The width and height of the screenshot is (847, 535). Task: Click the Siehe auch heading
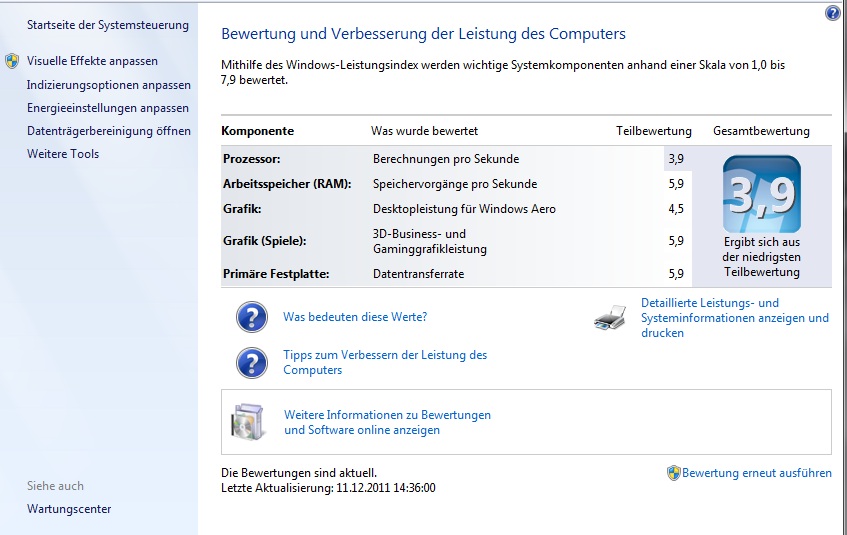[55, 486]
